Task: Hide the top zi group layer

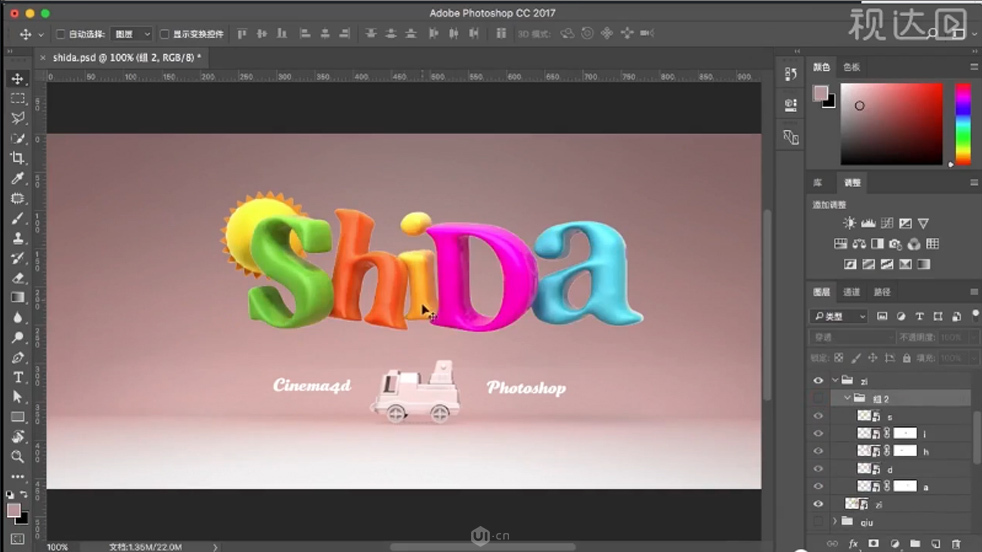Action: pos(818,380)
